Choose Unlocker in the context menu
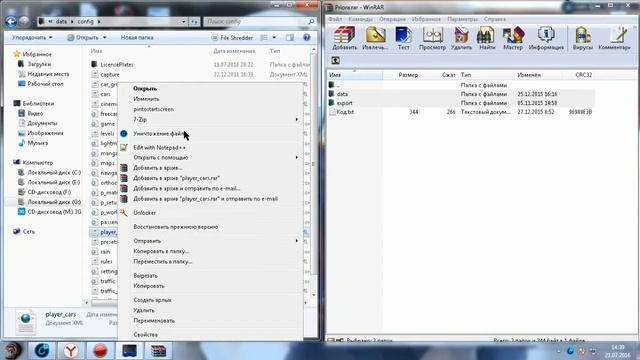640x360 pixels. [210, 213]
